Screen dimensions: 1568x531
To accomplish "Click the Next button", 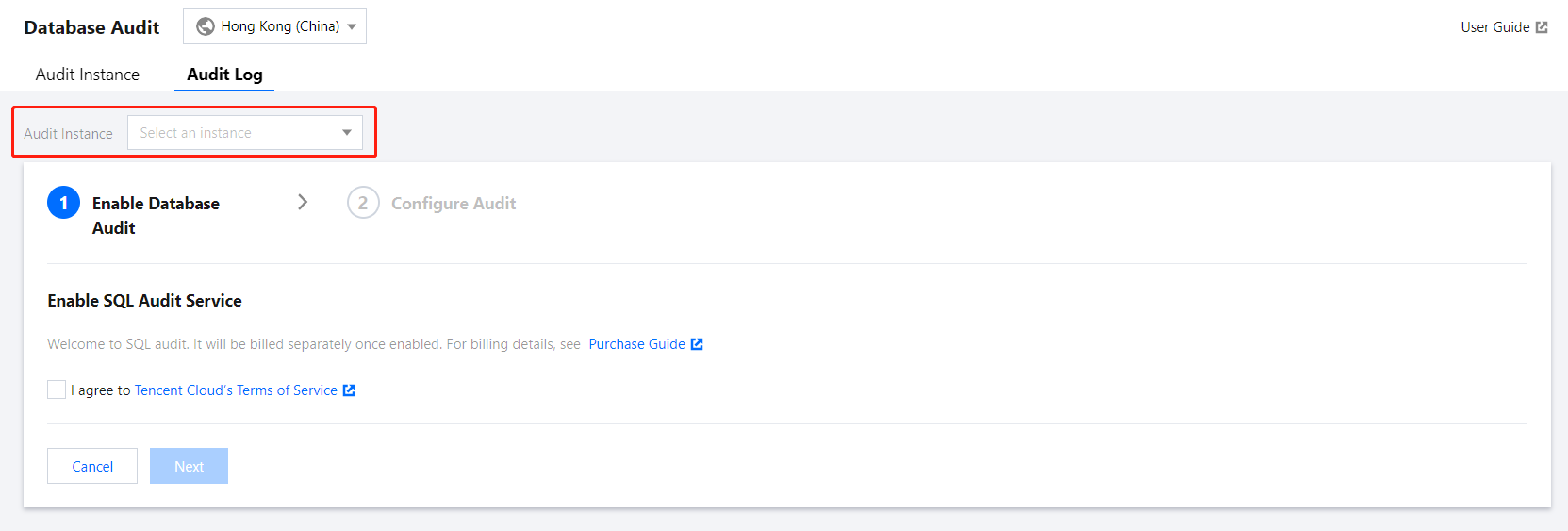I will tap(189, 466).
